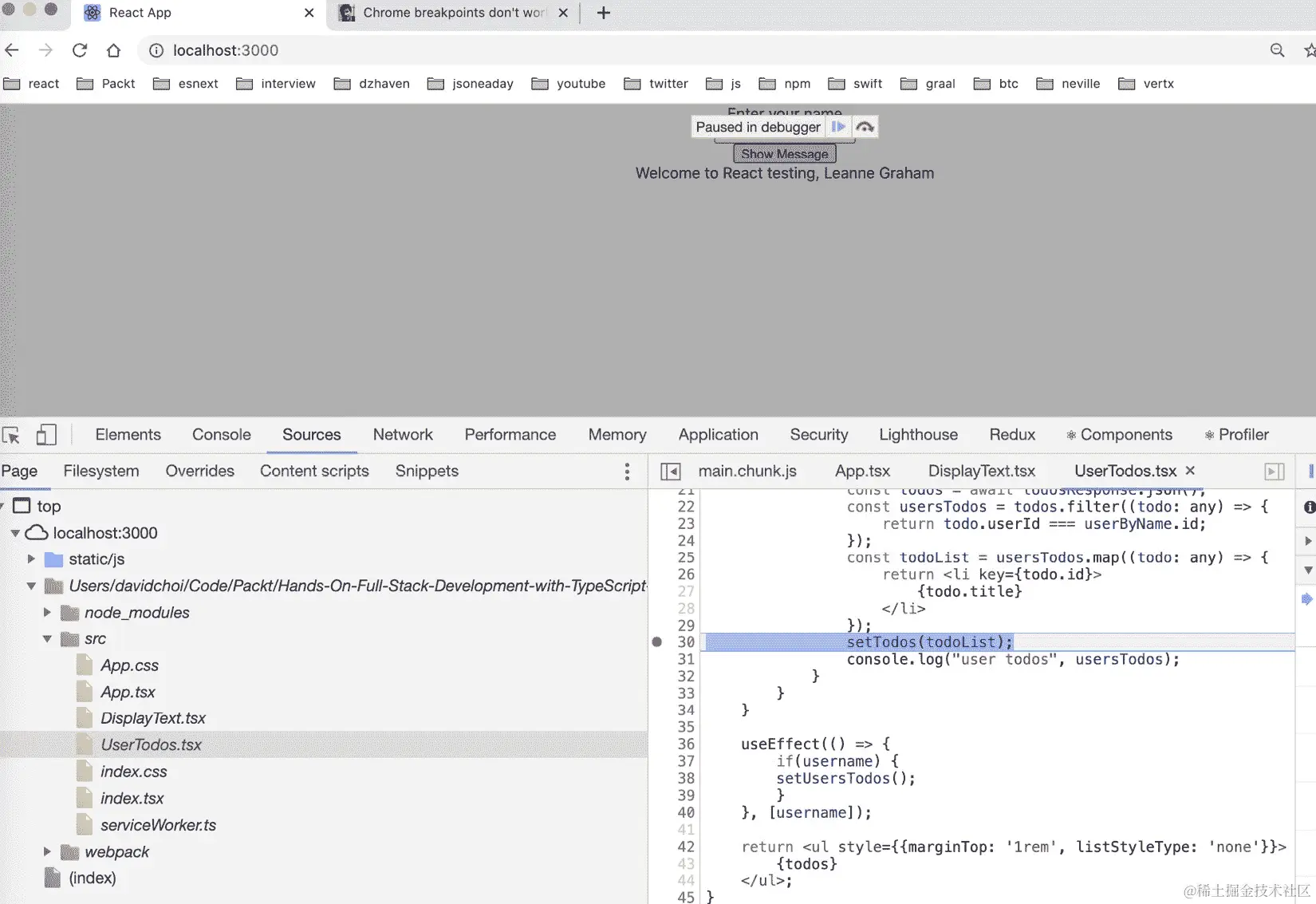Select the top frame node
1316x904 pixels.
49,507
